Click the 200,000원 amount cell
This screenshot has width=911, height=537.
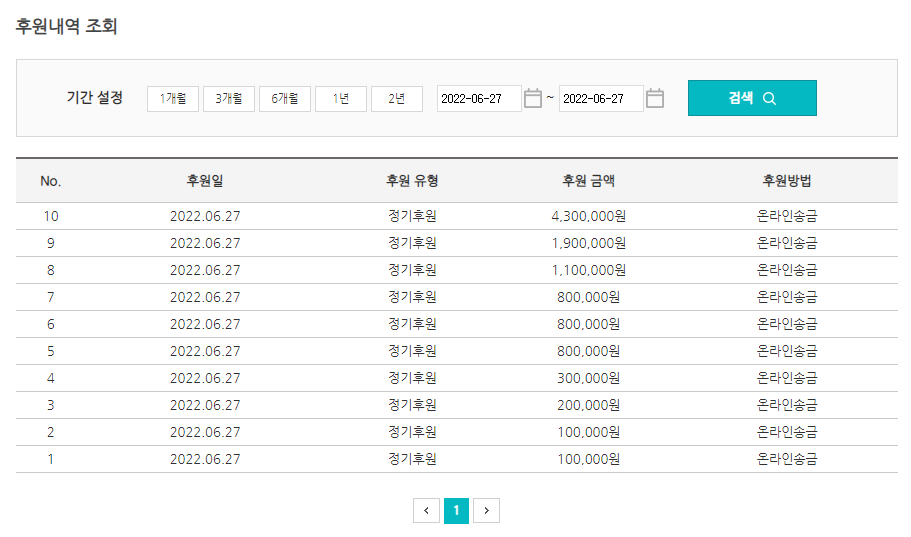tap(589, 405)
